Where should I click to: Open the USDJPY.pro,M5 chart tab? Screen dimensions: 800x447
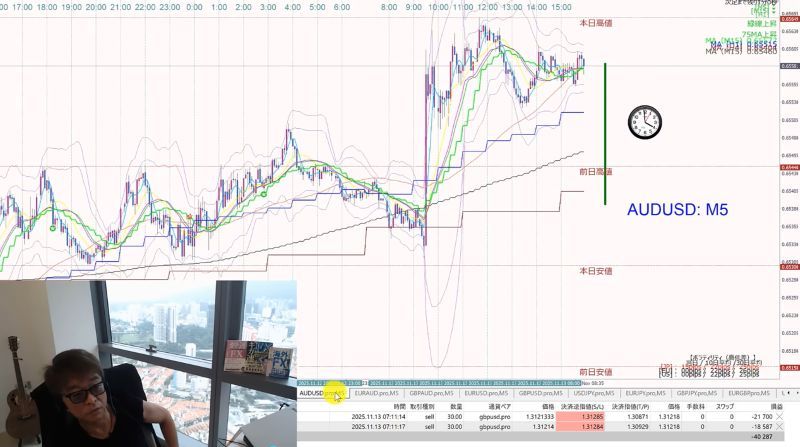[594, 393]
